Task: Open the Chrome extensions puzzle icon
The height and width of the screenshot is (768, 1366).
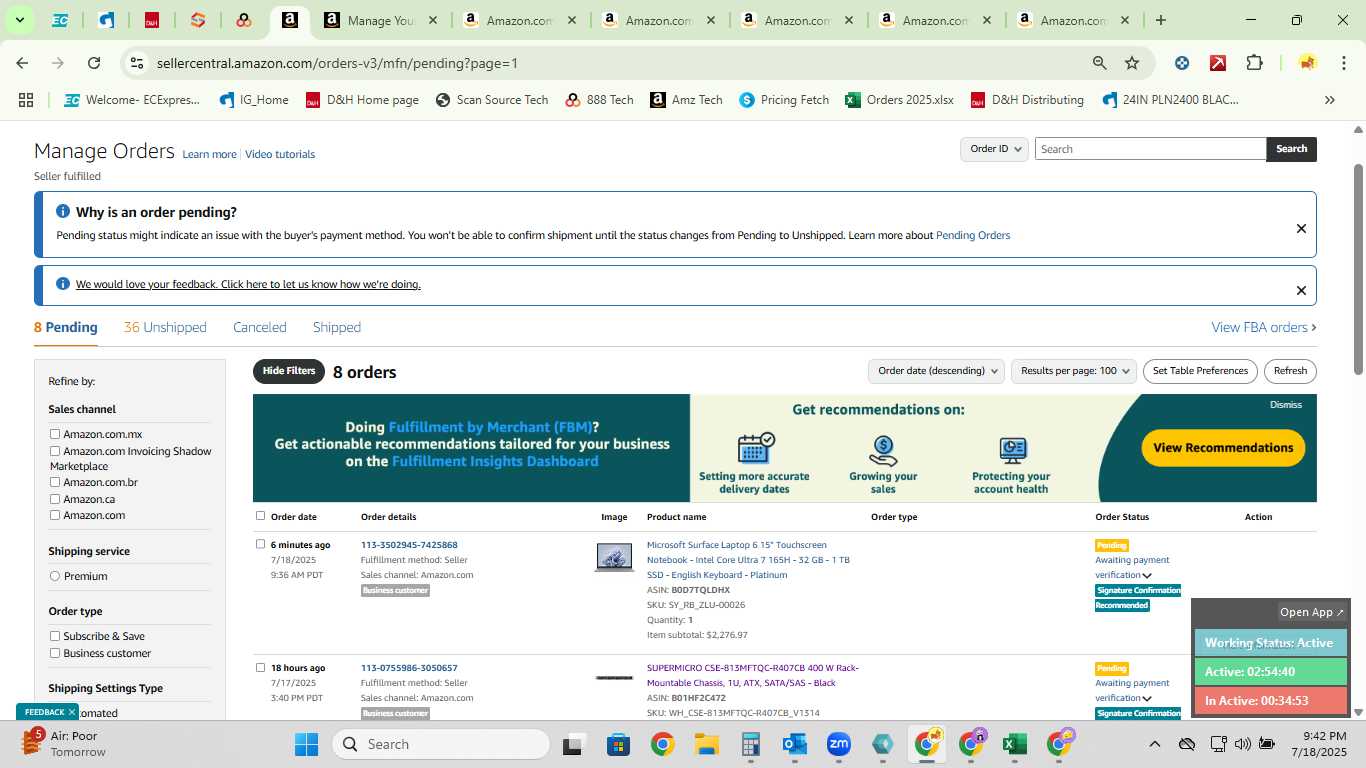Action: tap(1254, 63)
